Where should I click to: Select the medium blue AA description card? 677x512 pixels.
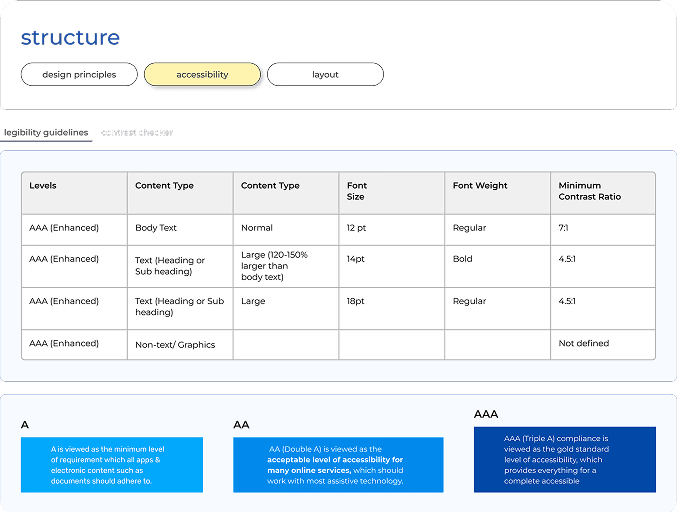click(x=338, y=465)
